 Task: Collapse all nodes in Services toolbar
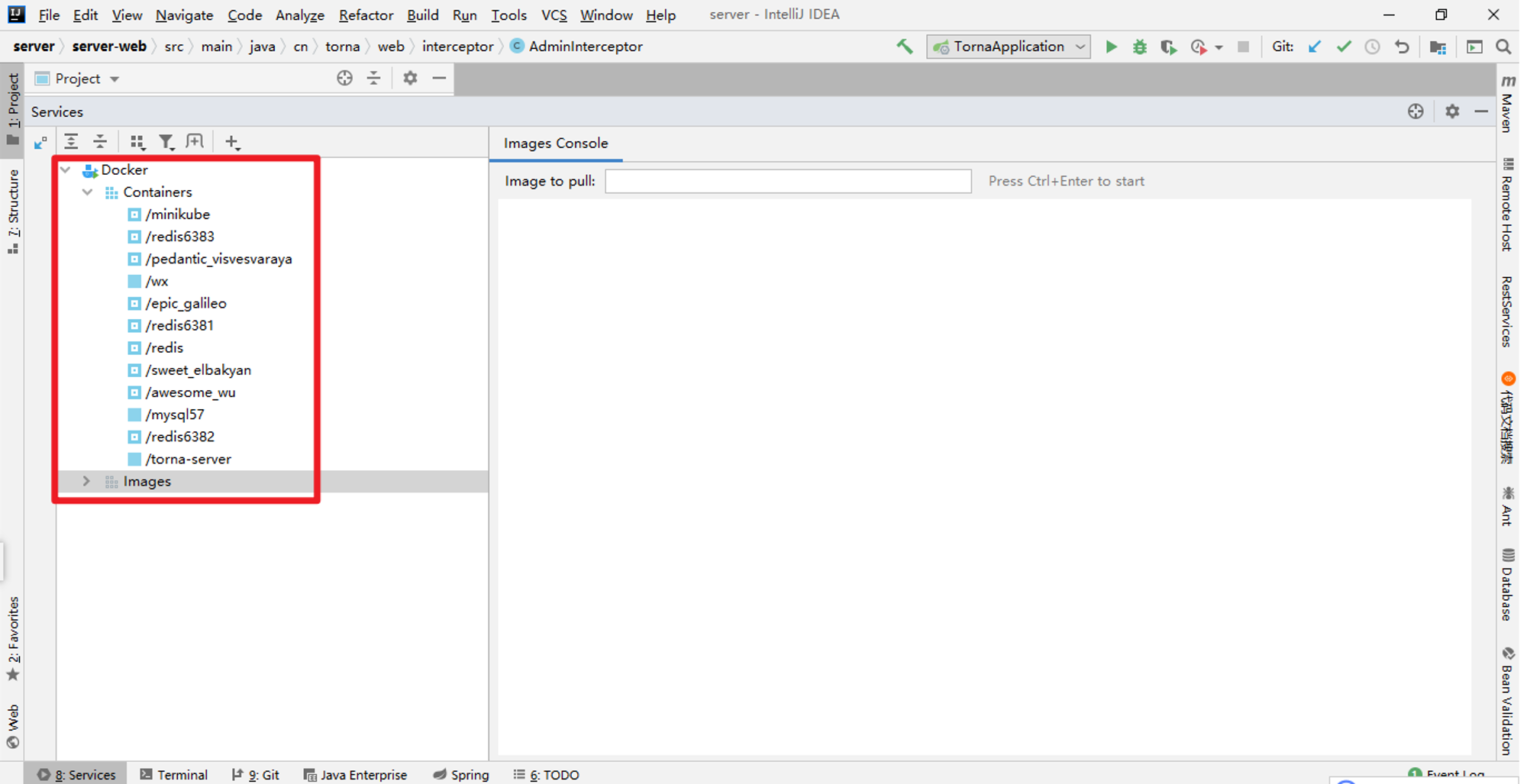pos(100,141)
